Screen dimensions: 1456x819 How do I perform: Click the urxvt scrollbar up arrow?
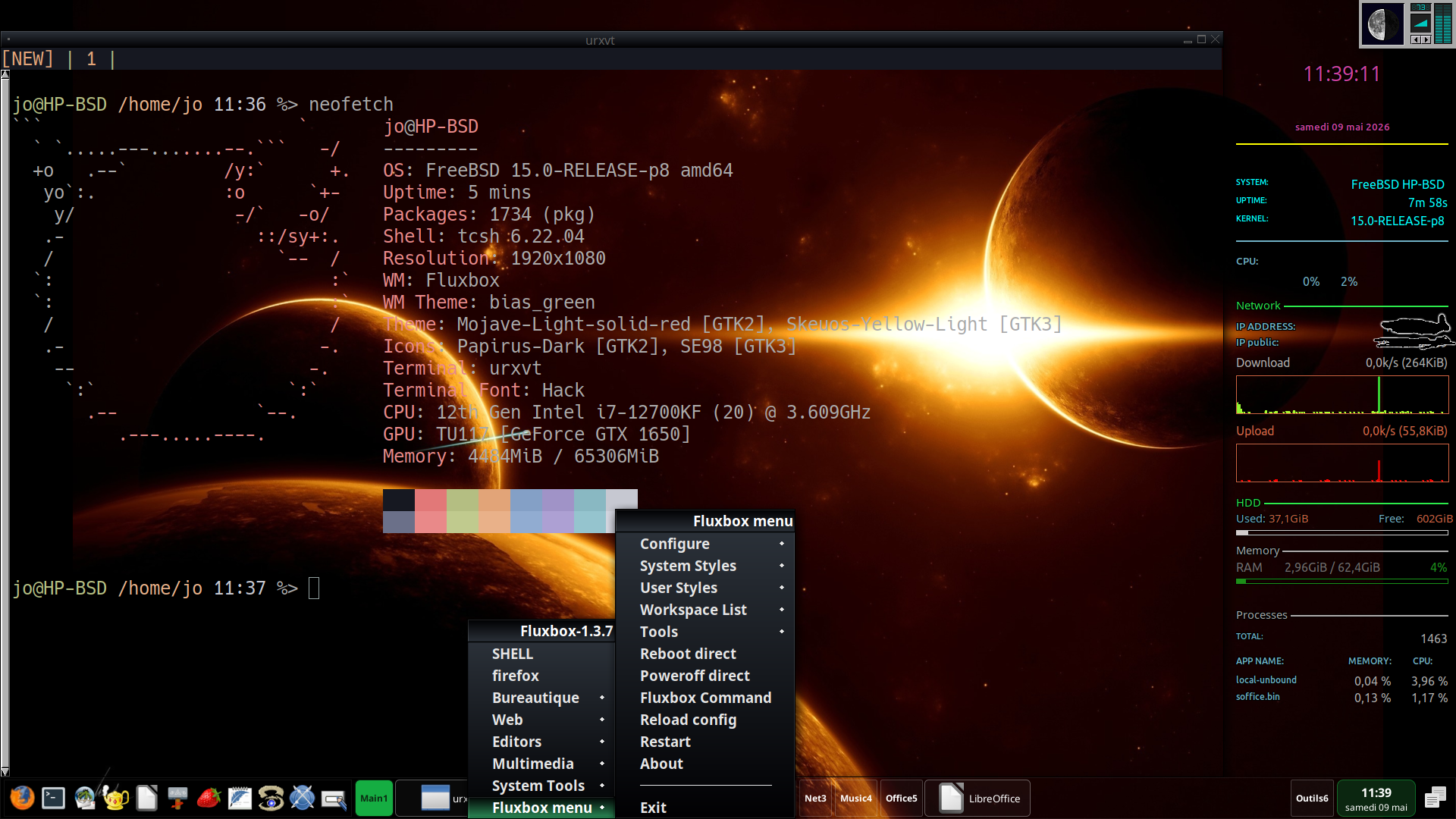click(x=5, y=74)
